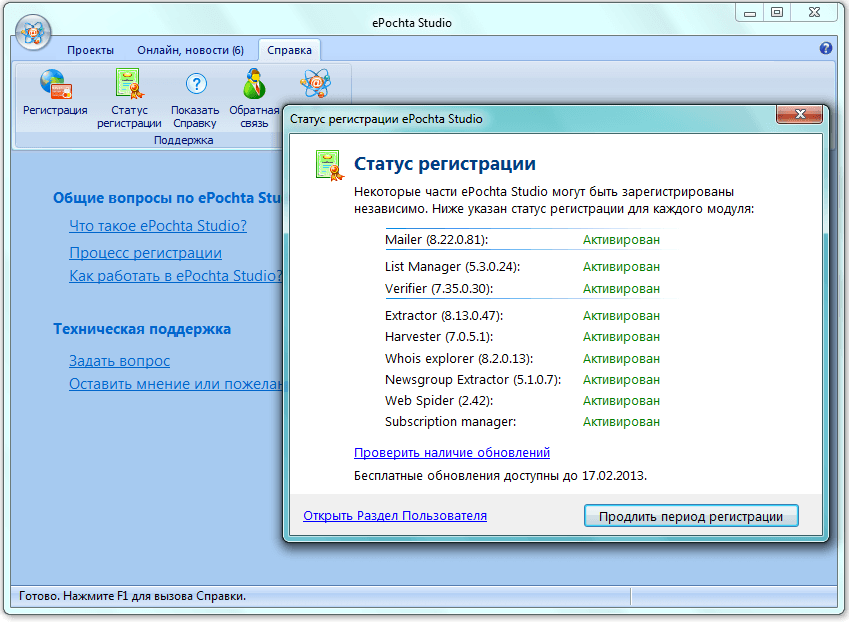Click the Бесплатные обновления доступны date text
The width and height of the screenshot is (849, 622).
coord(500,476)
